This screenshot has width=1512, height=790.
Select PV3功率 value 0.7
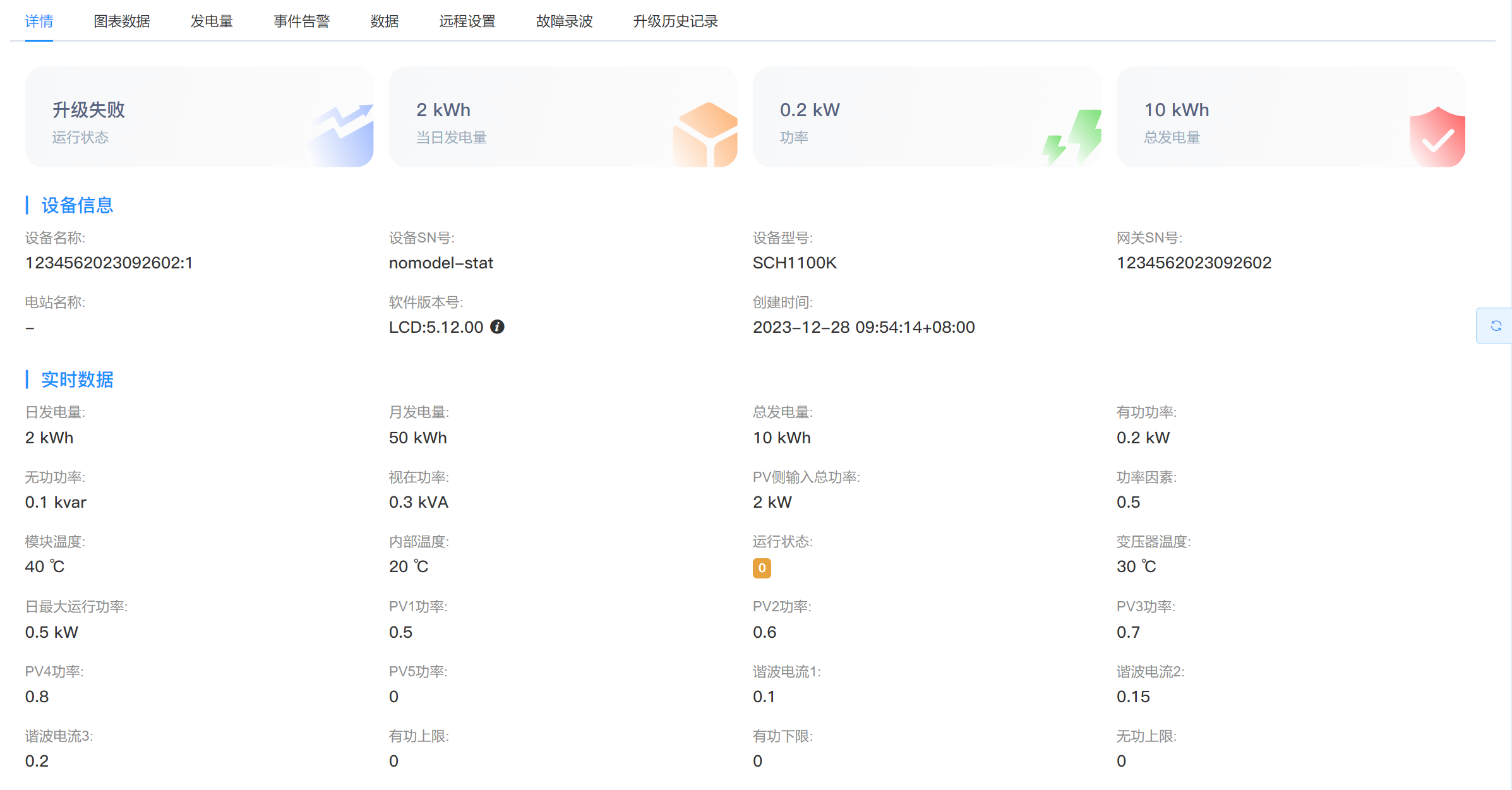click(1128, 632)
